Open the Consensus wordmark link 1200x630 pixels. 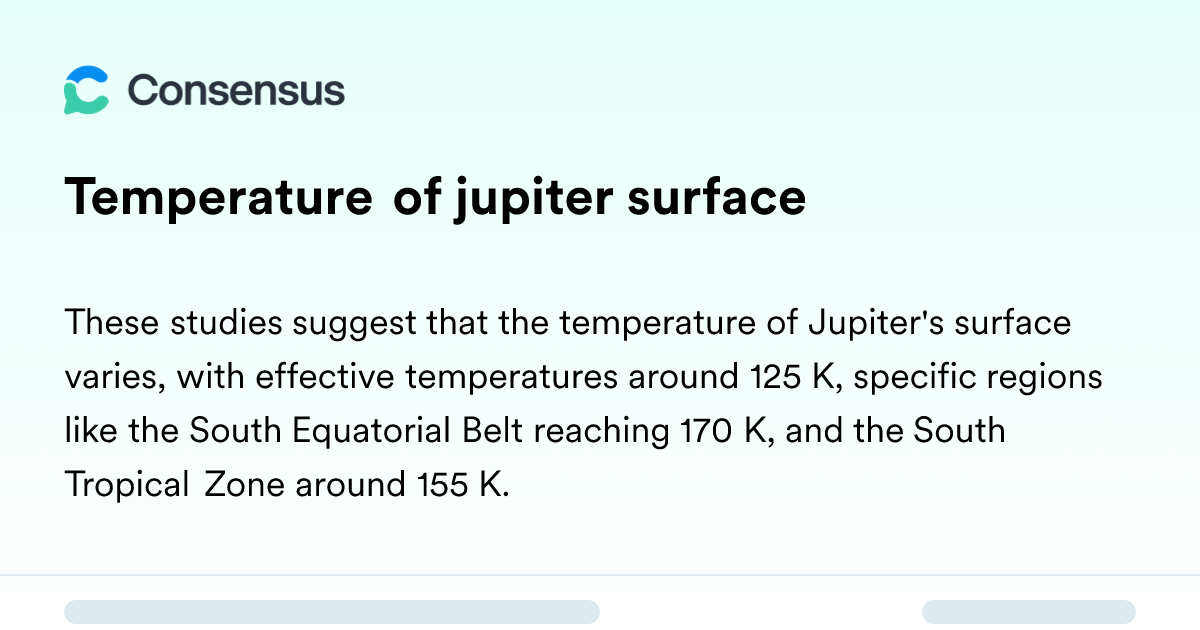[236, 91]
